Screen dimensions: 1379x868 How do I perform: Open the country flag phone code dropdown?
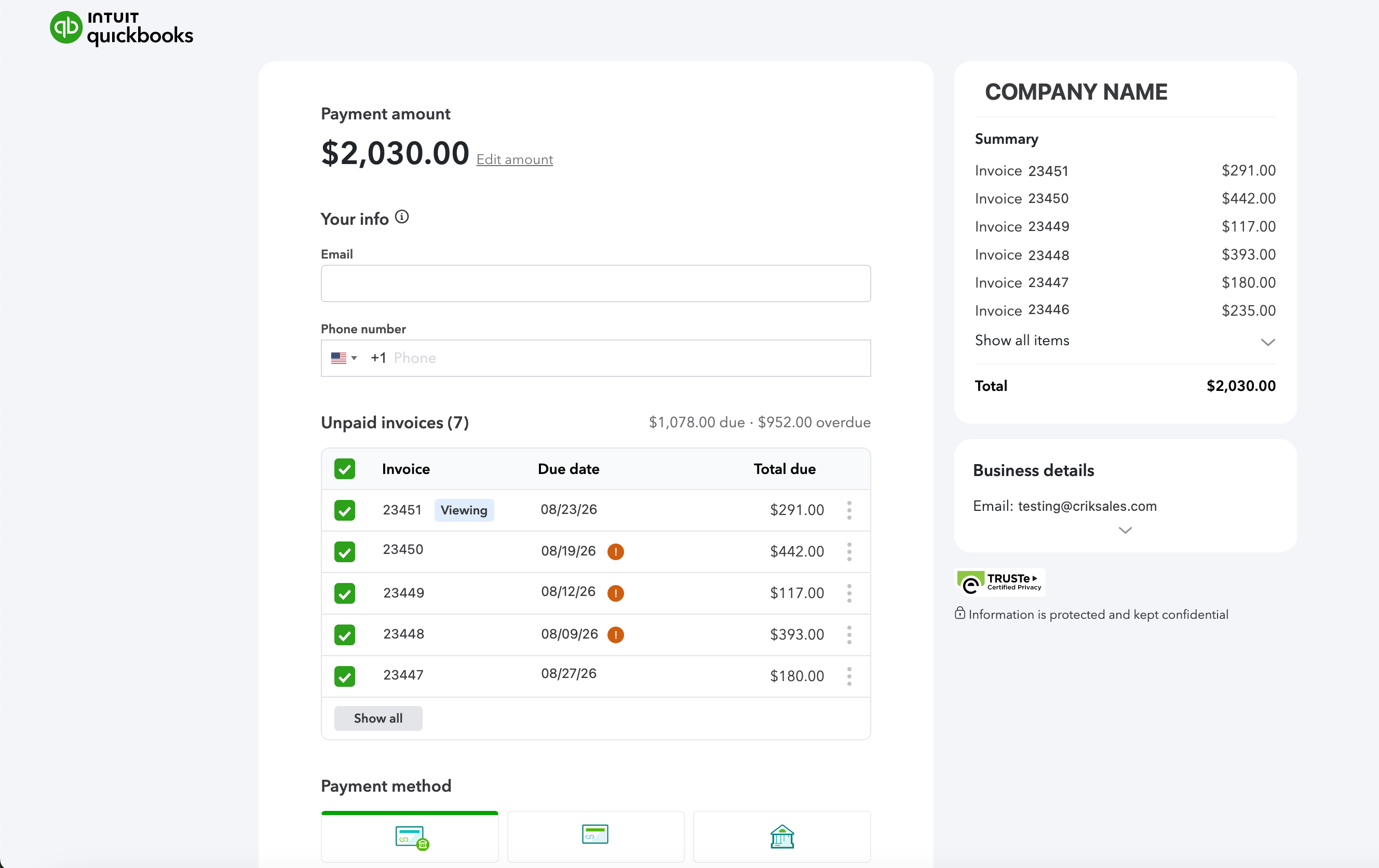click(x=344, y=358)
